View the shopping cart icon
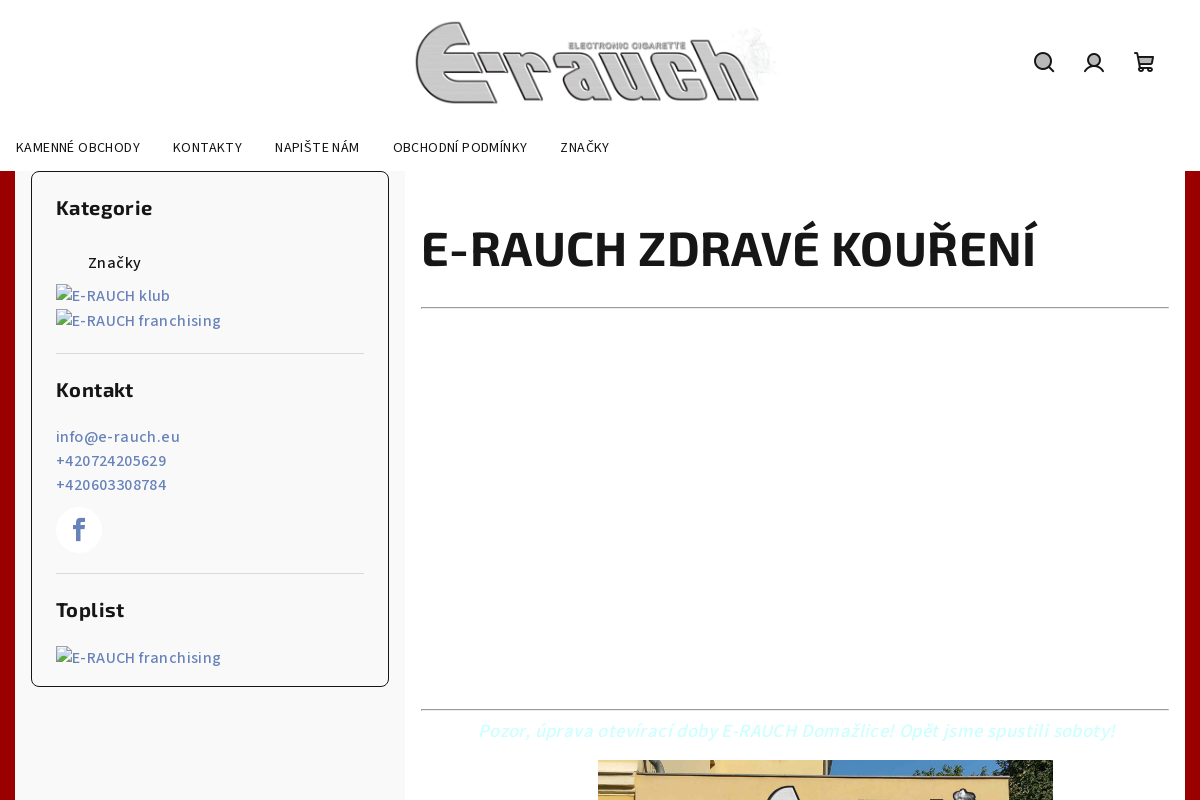This screenshot has height=800, width=1200. click(1143, 60)
